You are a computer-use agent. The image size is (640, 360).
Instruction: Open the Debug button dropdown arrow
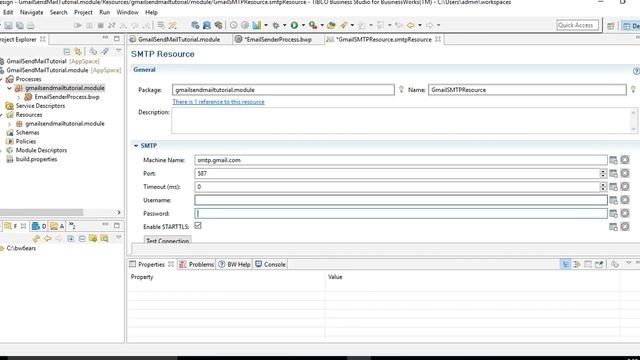284,25
